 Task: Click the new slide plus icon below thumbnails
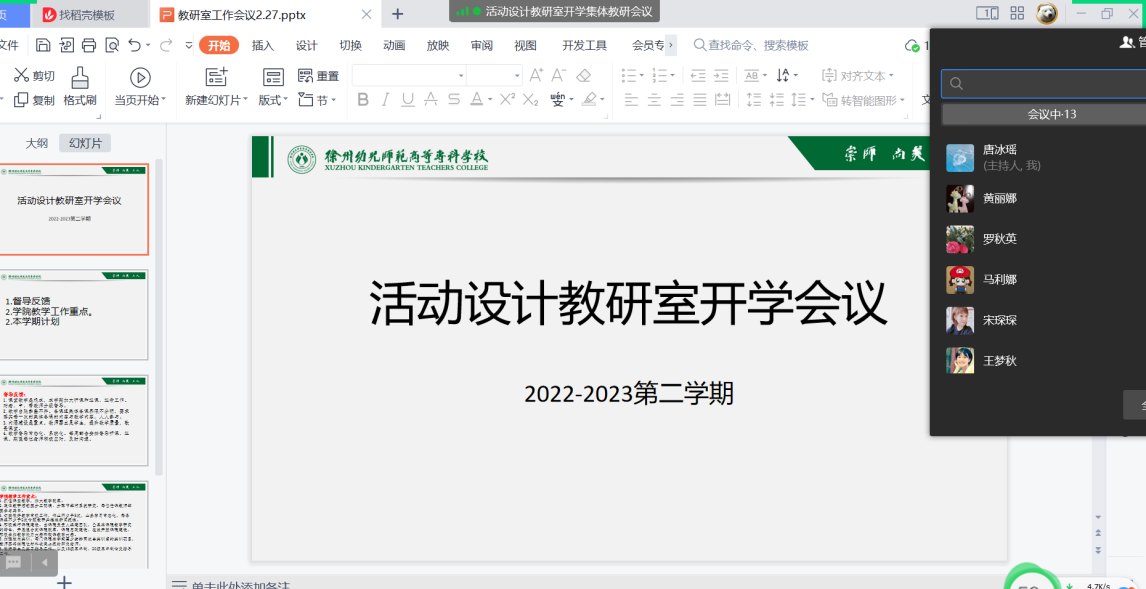(x=64, y=582)
